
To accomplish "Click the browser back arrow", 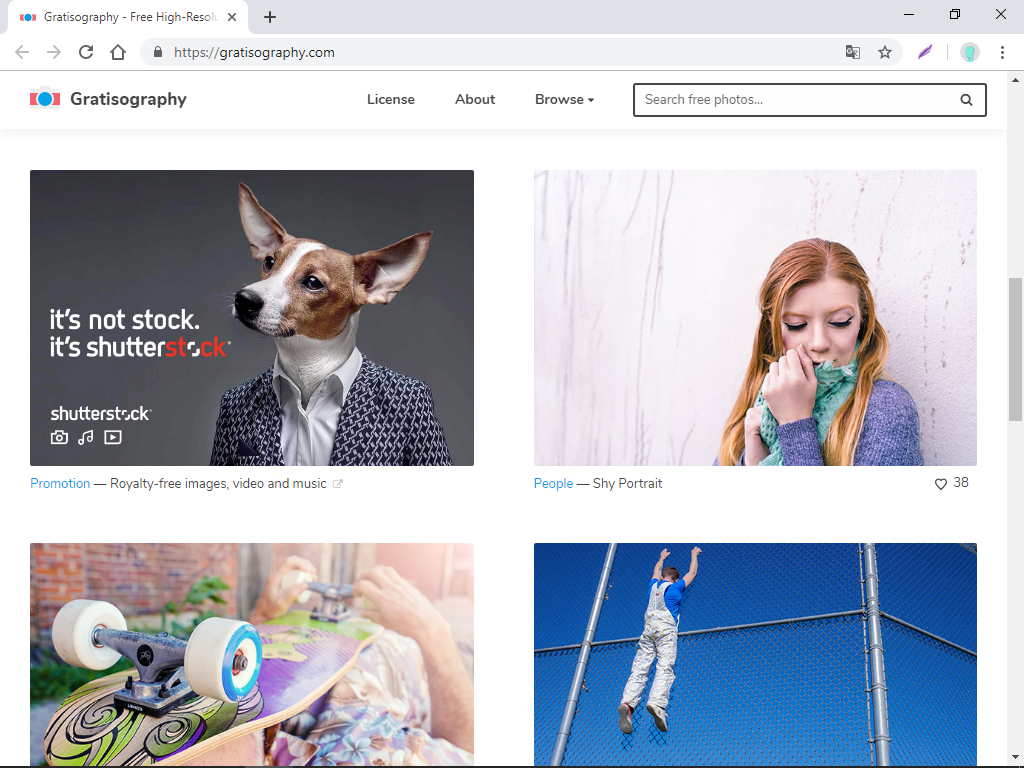I will (x=22, y=52).
